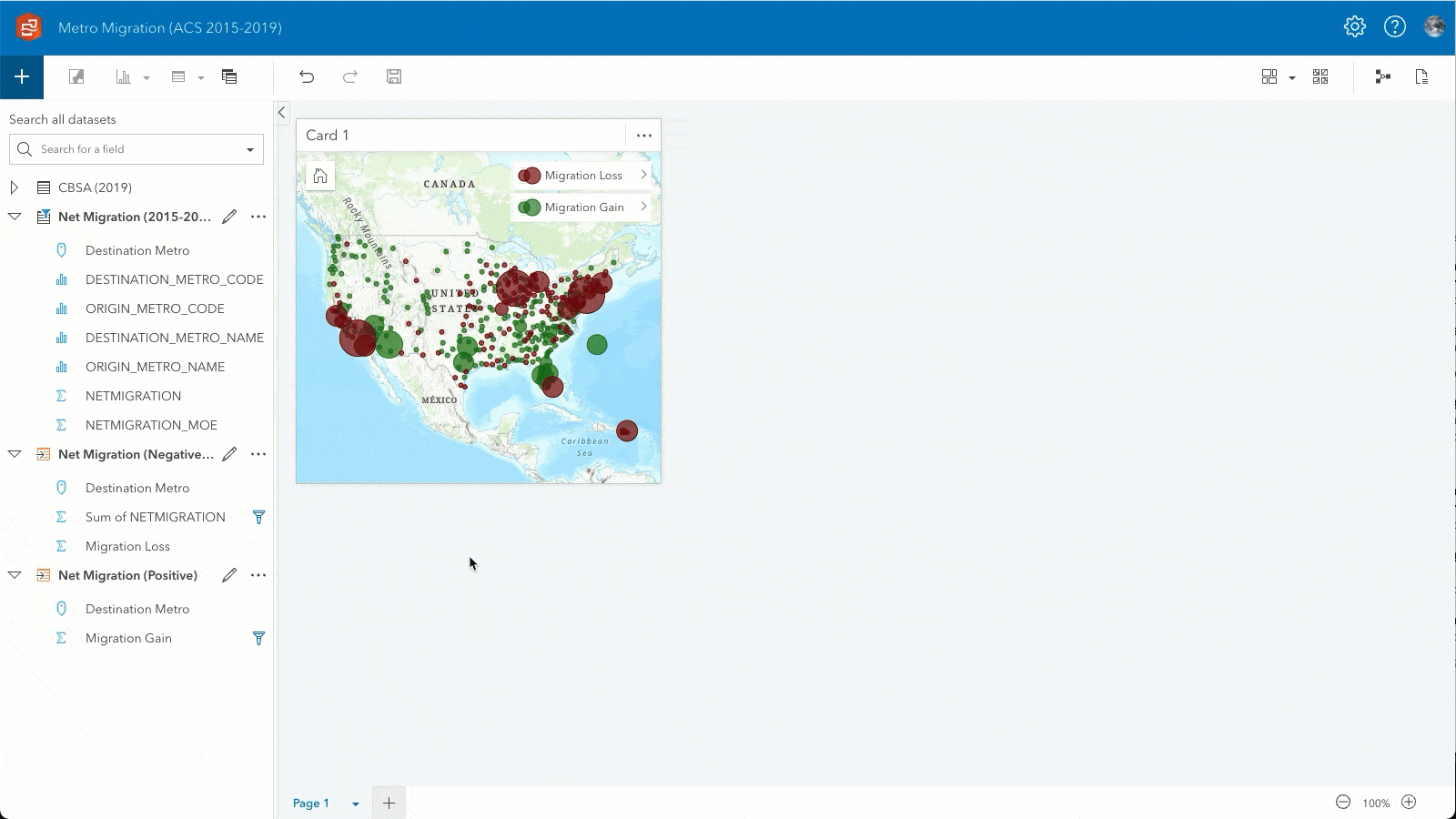Click the Migration Loss red symbol
The width and height of the screenshot is (1456, 819).
pyautogui.click(x=529, y=176)
